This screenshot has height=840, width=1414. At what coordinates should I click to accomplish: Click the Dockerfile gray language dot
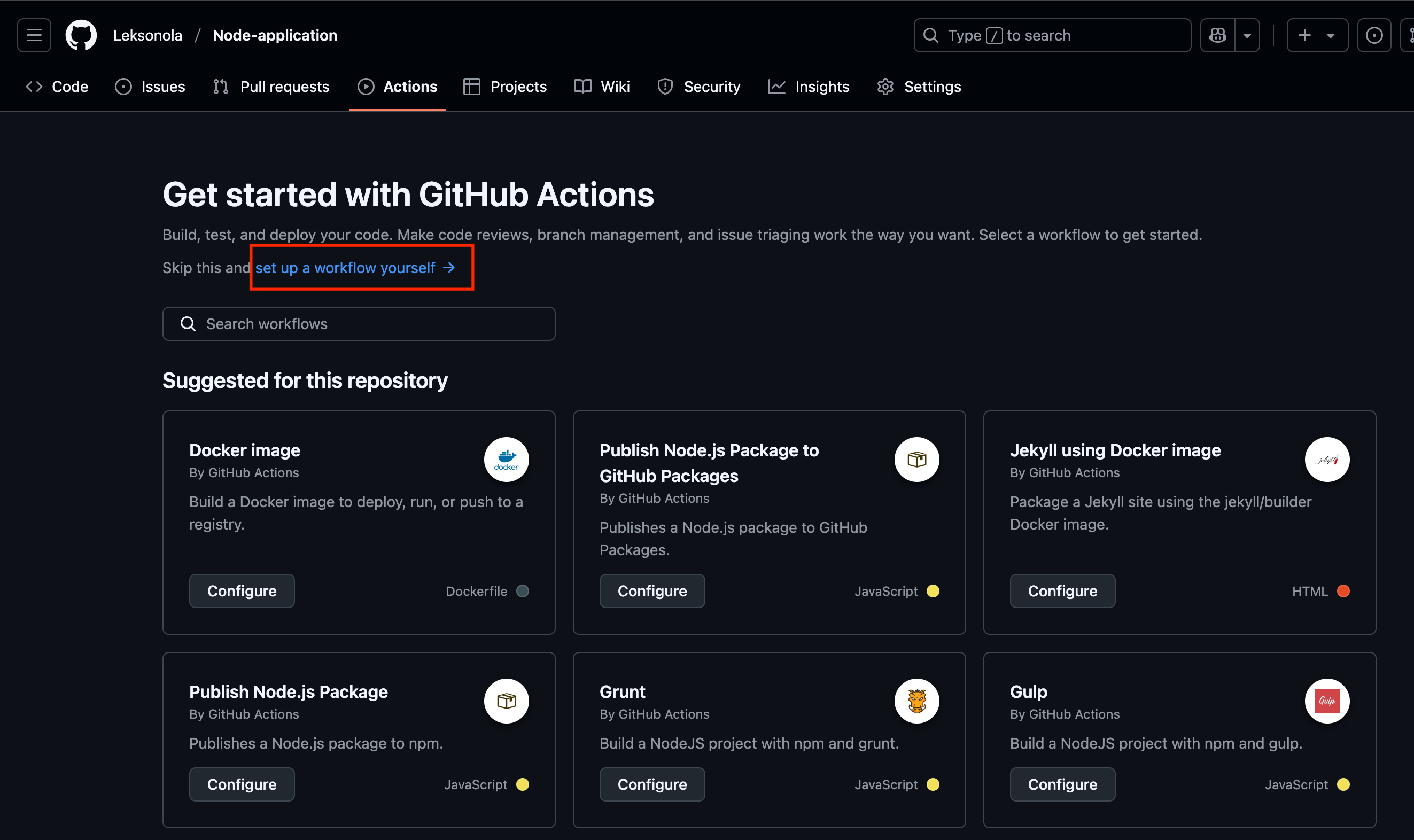523,591
